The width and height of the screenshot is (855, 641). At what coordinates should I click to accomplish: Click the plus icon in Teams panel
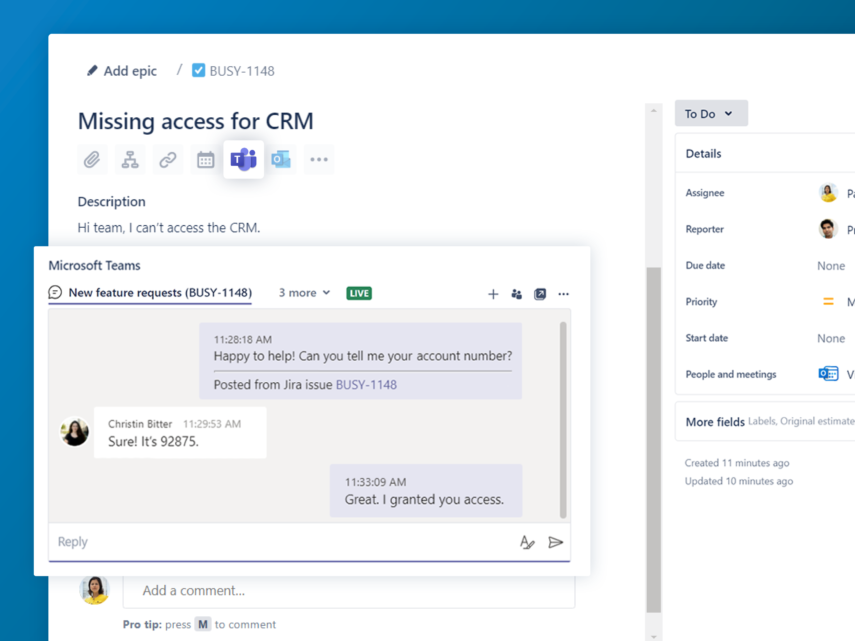point(493,294)
